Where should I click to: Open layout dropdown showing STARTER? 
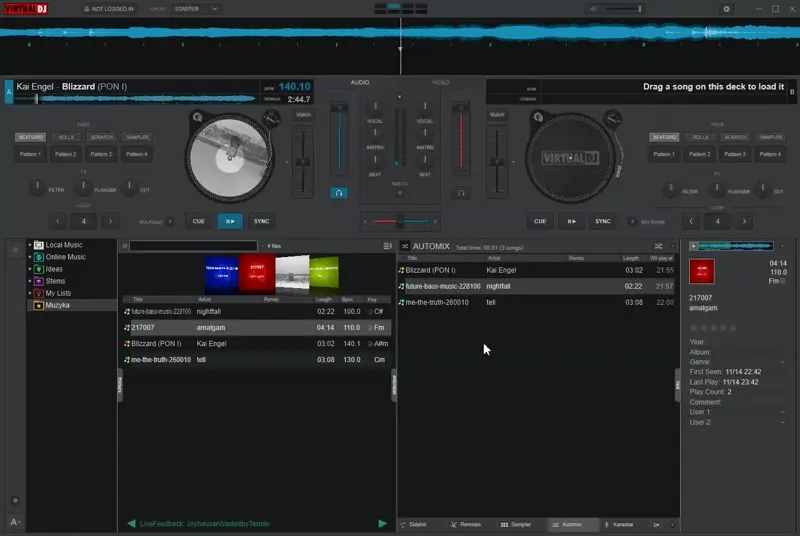[195, 9]
